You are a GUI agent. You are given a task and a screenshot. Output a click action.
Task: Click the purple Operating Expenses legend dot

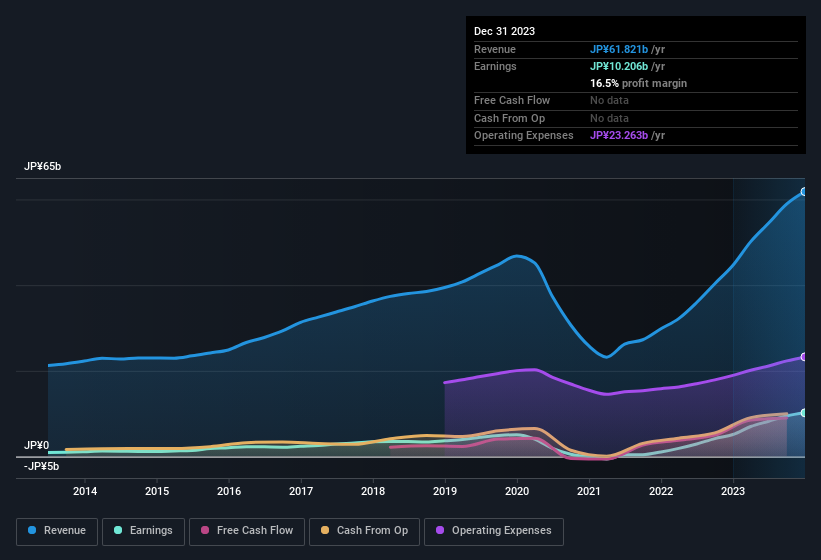440,531
